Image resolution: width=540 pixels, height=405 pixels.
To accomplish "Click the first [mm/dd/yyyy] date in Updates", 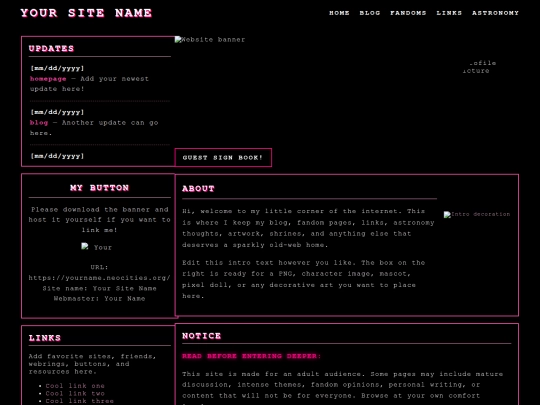I will pyautogui.click(x=57, y=69).
